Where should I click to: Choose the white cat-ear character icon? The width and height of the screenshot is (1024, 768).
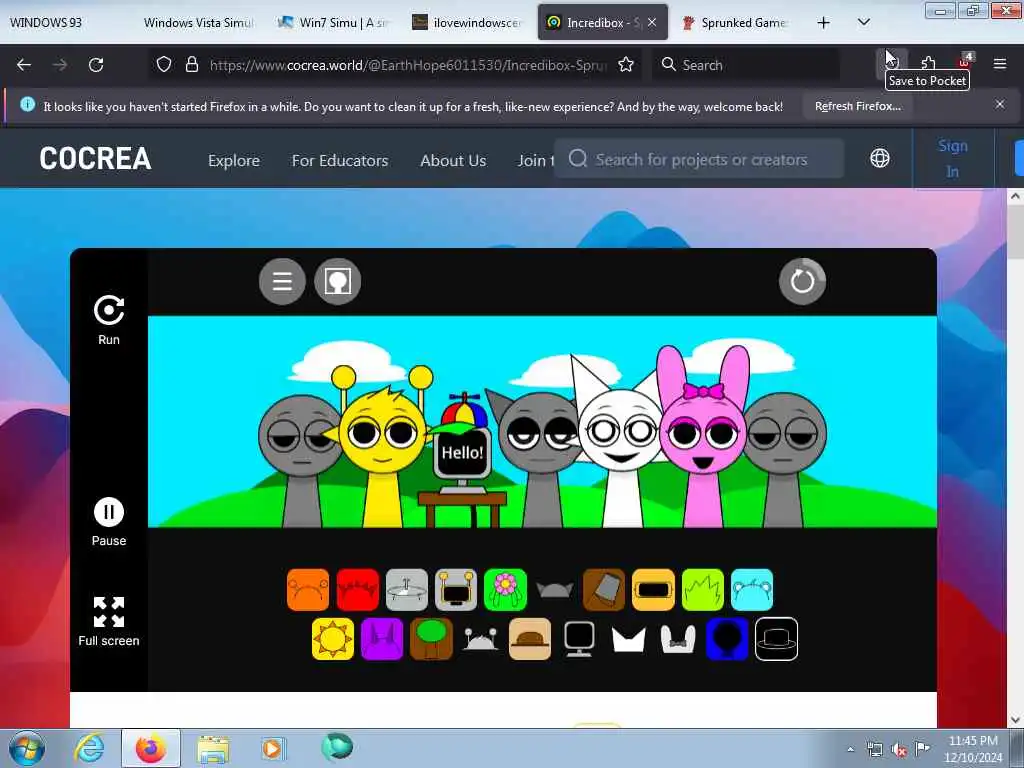(628, 639)
